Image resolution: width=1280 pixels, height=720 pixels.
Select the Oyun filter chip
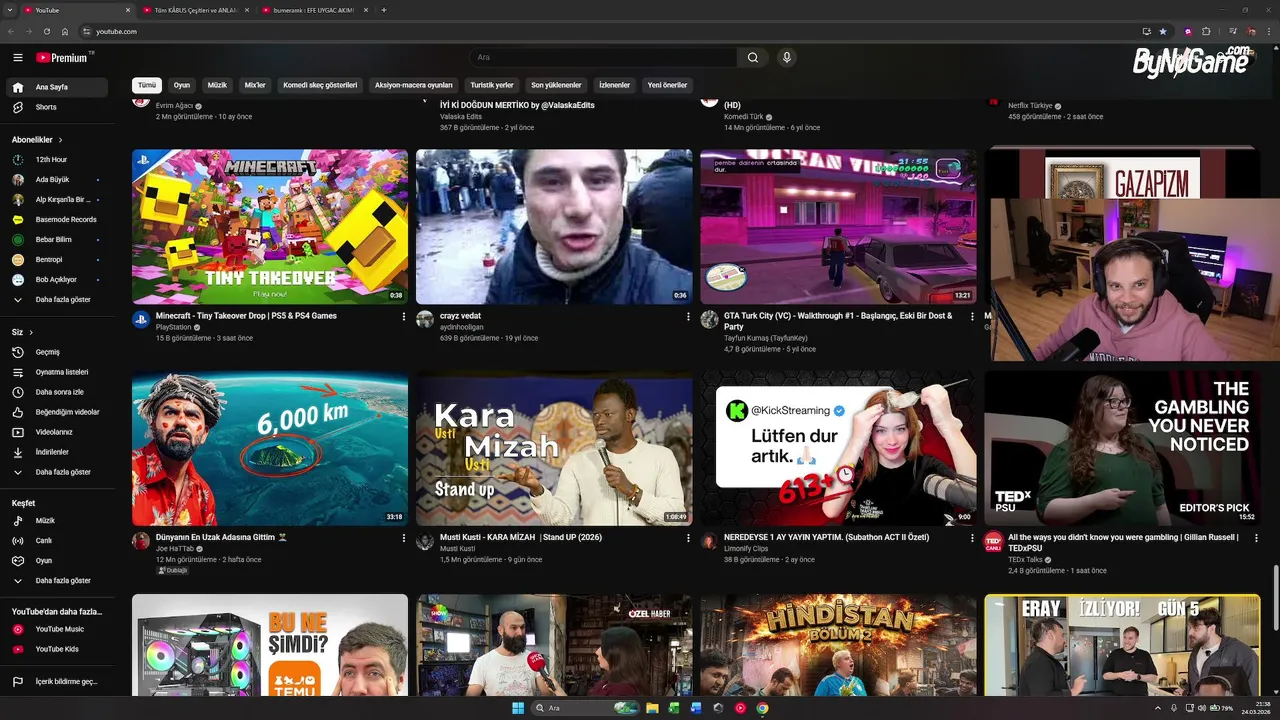click(x=182, y=85)
